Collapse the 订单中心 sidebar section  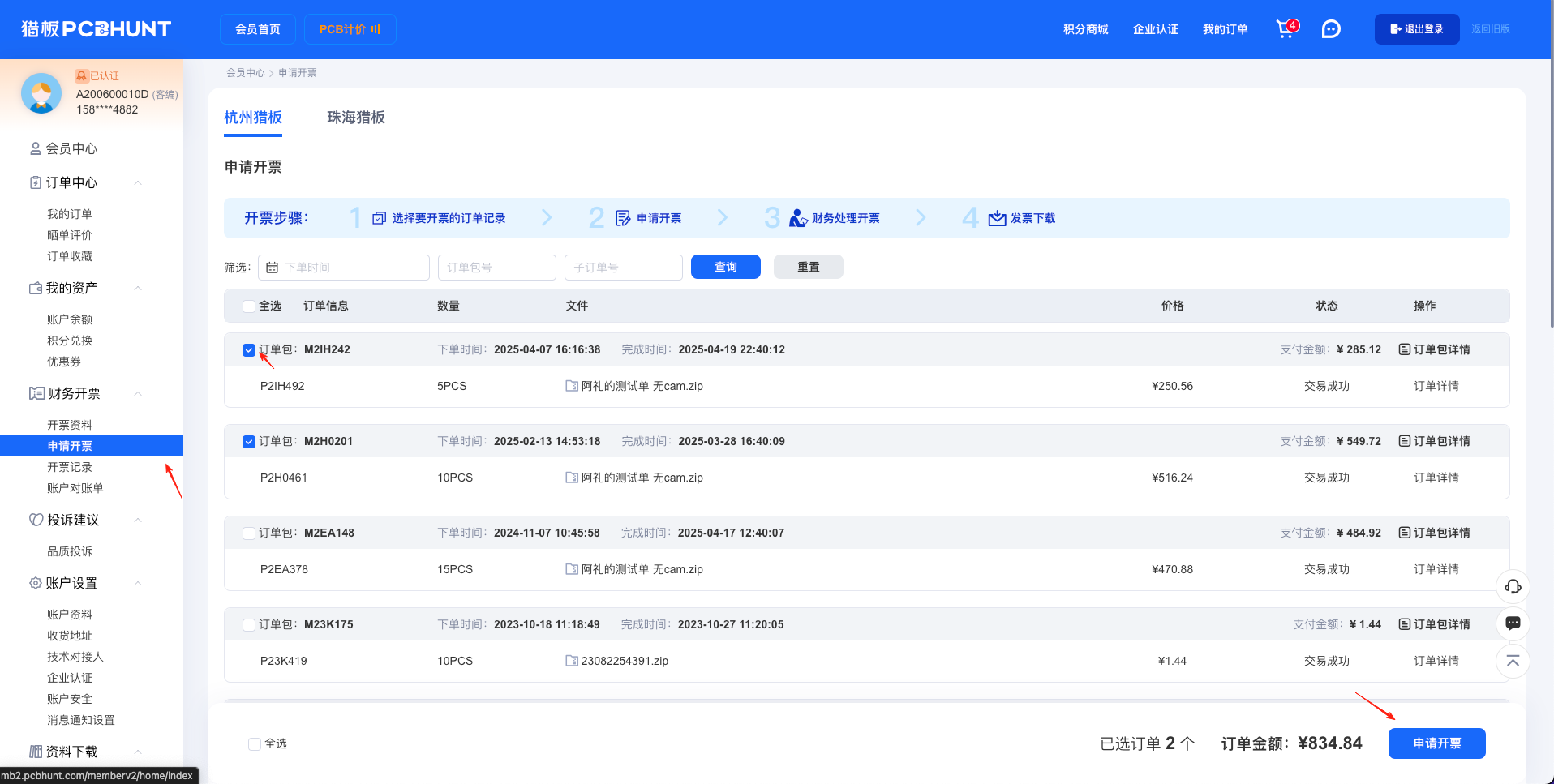(138, 182)
